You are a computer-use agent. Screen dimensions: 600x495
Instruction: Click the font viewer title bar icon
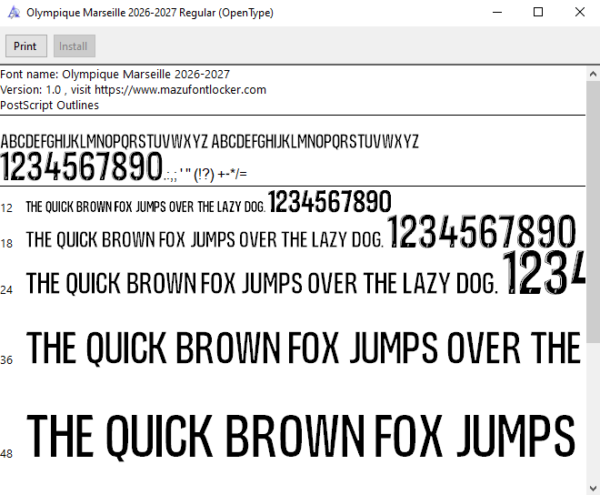coord(13,13)
